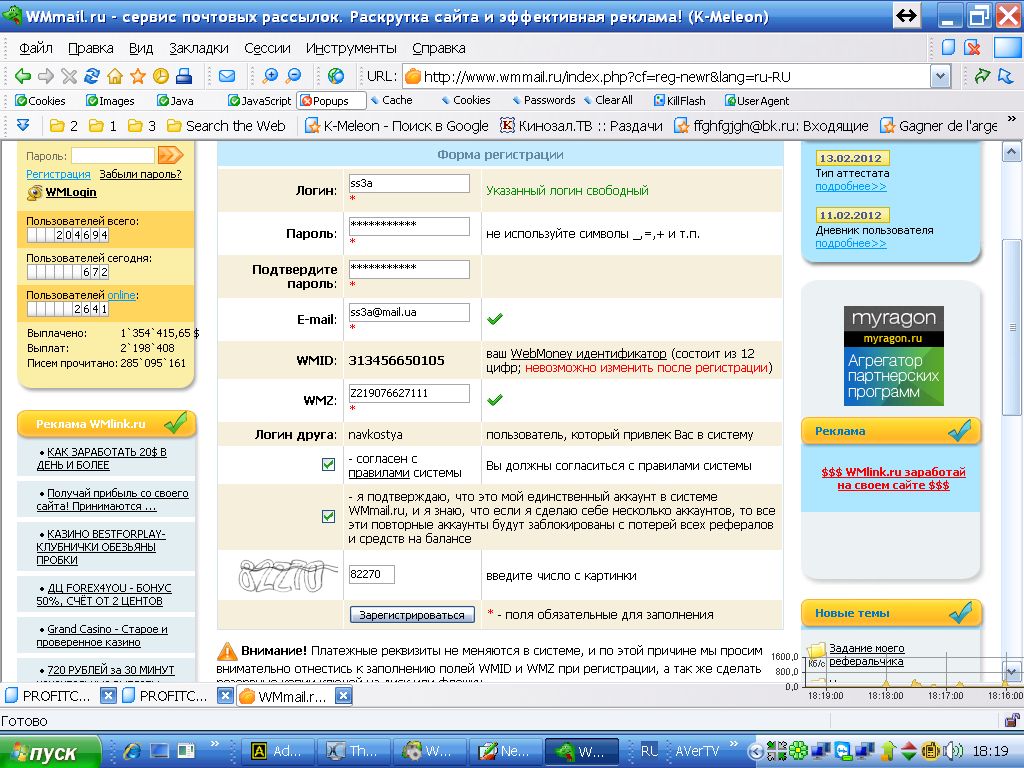
Task: Switch to the second PROFITC tab
Action: [167, 696]
